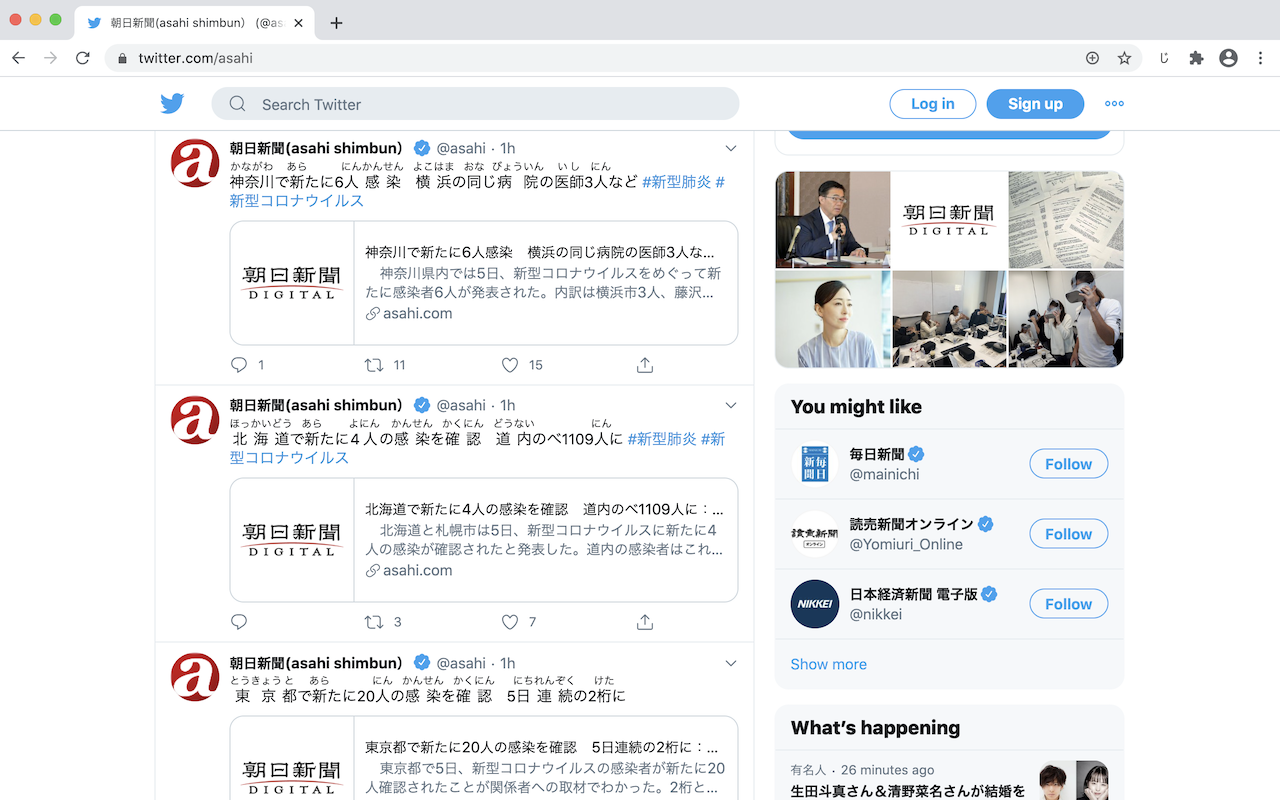Screen dimensions: 1280x800
Task: Open 東京都で新たに20人 article card
Action: (484, 757)
